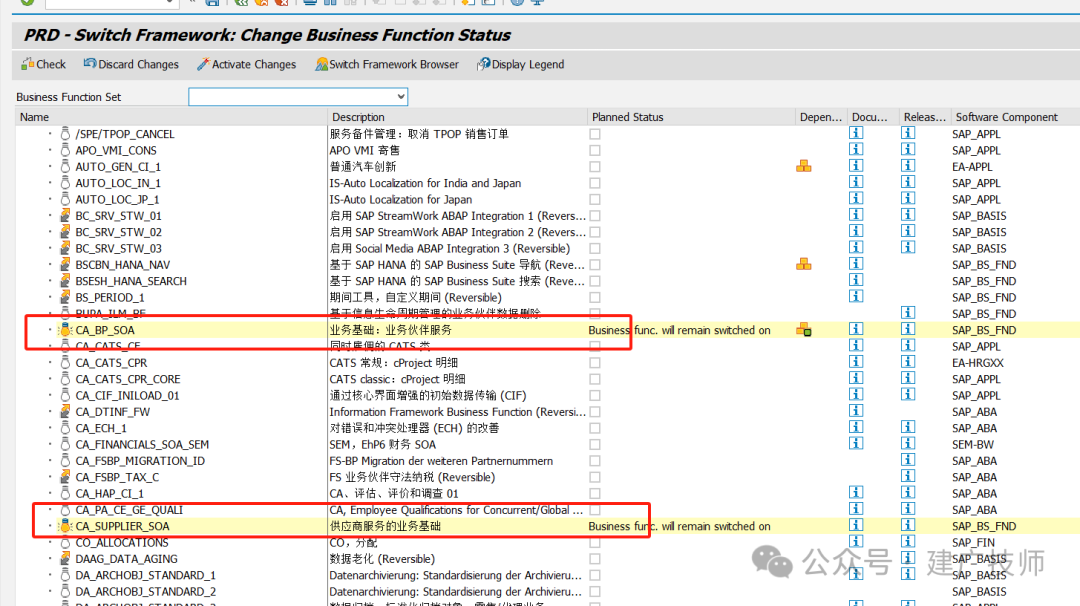
Task: Select the CA_FINANCIALS_SOA_SEM row name
Action: point(142,445)
